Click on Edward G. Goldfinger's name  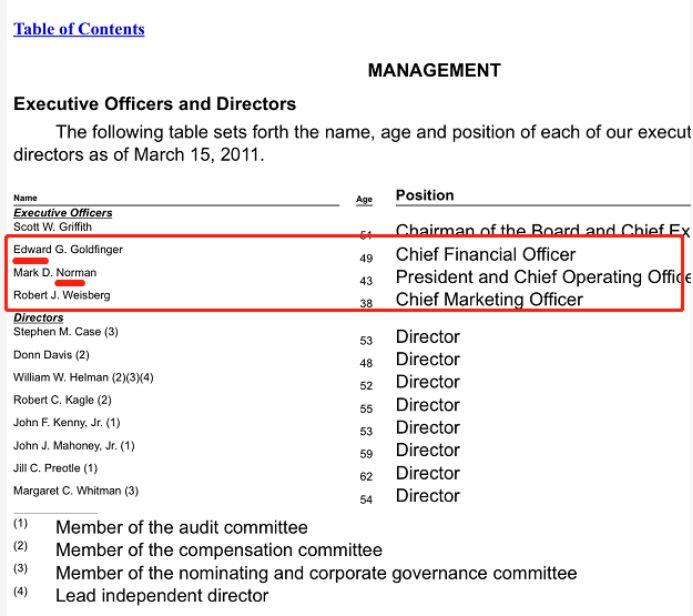point(68,249)
